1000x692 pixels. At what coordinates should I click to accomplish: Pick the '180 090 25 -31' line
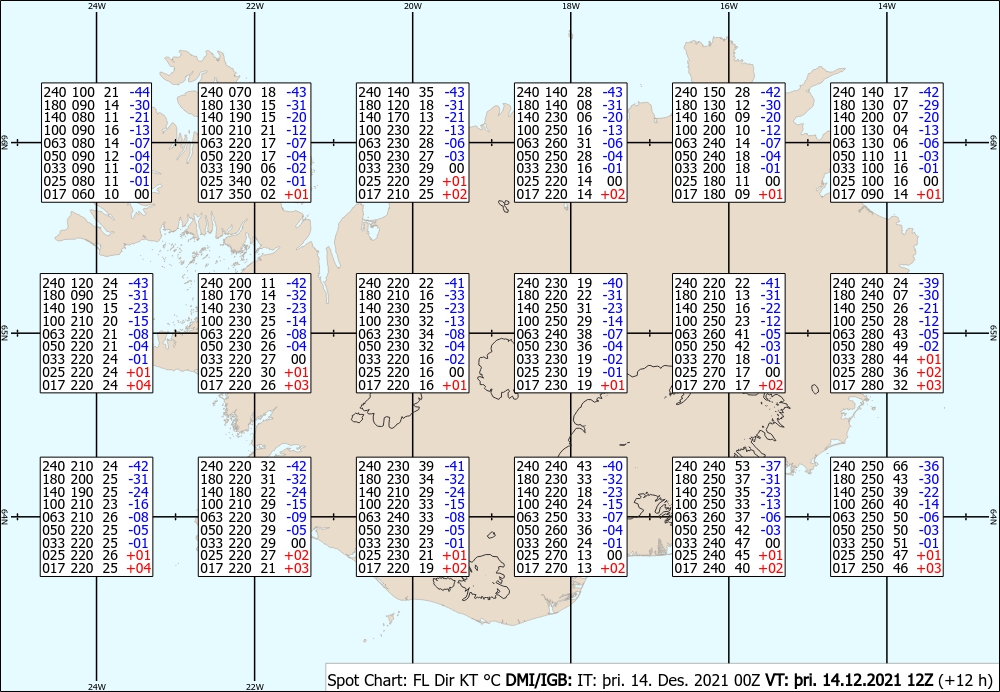click(96, 295)
